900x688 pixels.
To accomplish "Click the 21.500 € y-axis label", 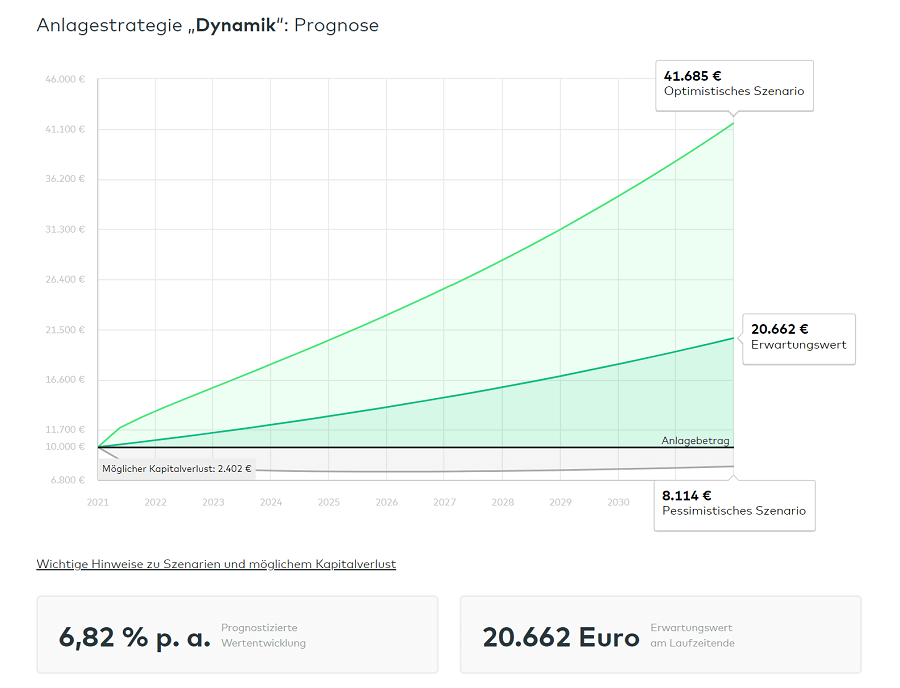I will [65, 330].
